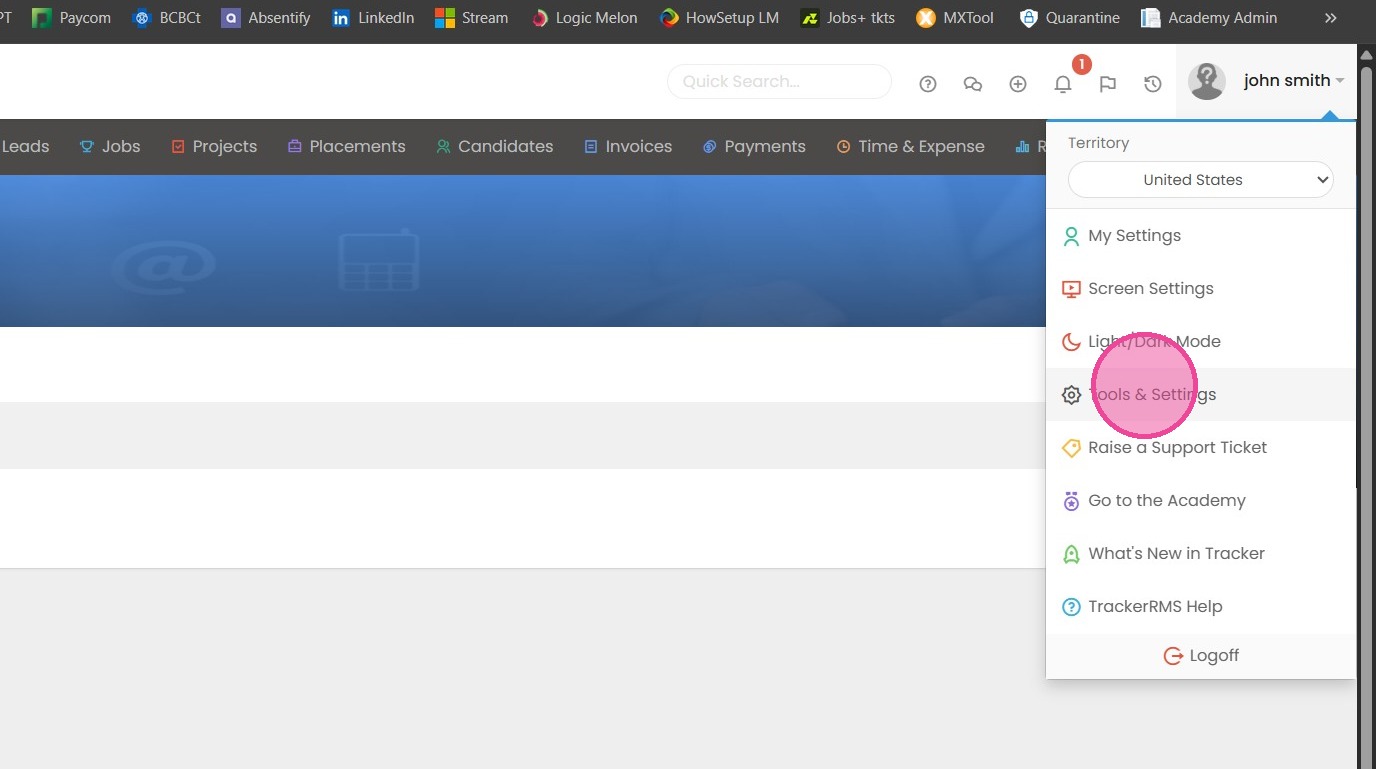Image resolution: width=1376 pixels, height=769 pixels.
Task: Open the Projects menu
Action: tap(214, 146)
